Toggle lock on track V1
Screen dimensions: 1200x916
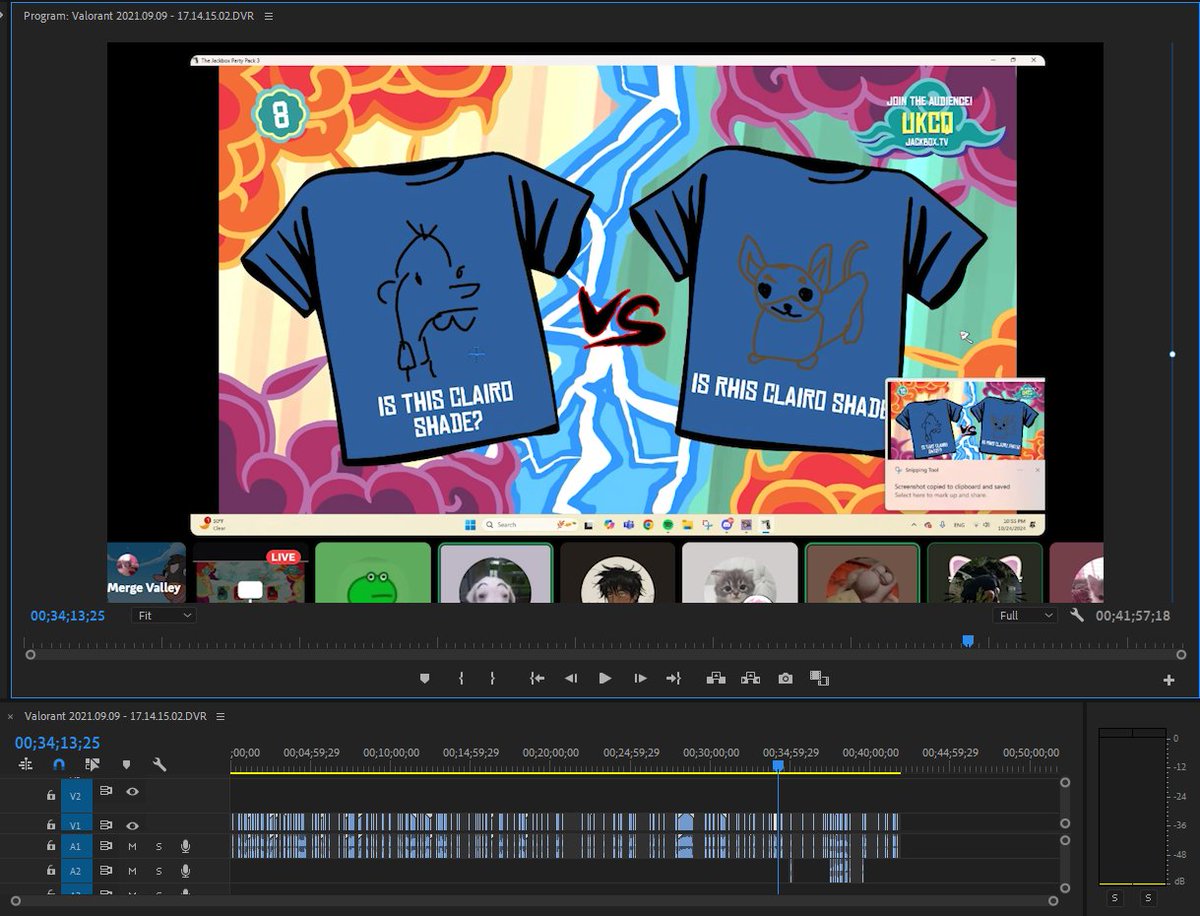pyautogui.click(x=50, y=825)
